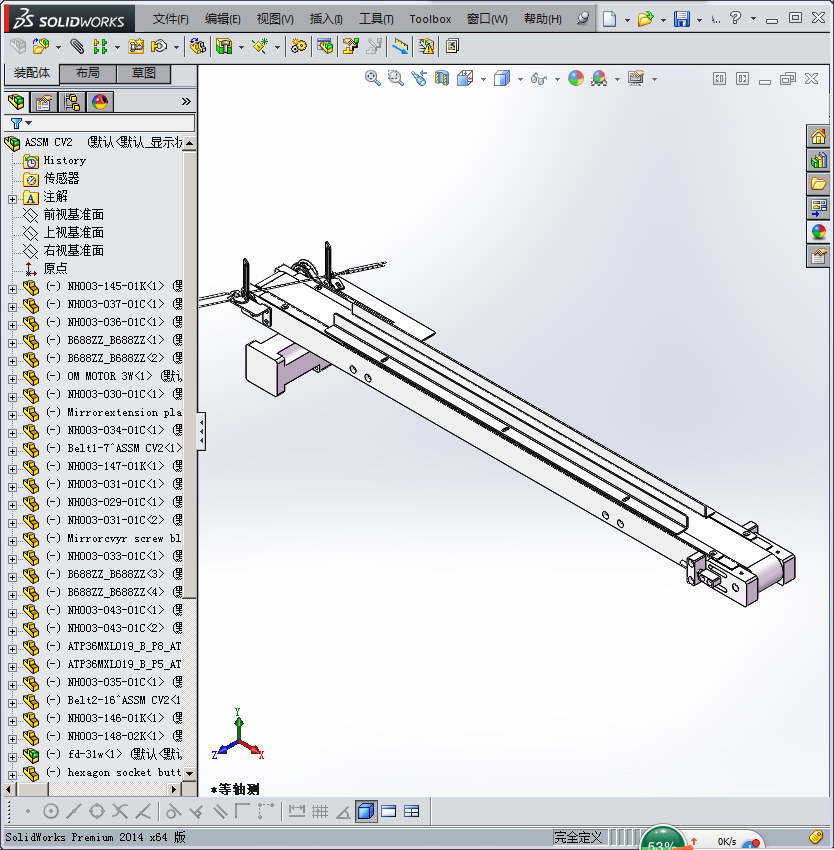The height and width of the screenshot is (850, 834).
Task: Select the FeatureManager design tree tab icon
Action: click(x=16, y=101)
